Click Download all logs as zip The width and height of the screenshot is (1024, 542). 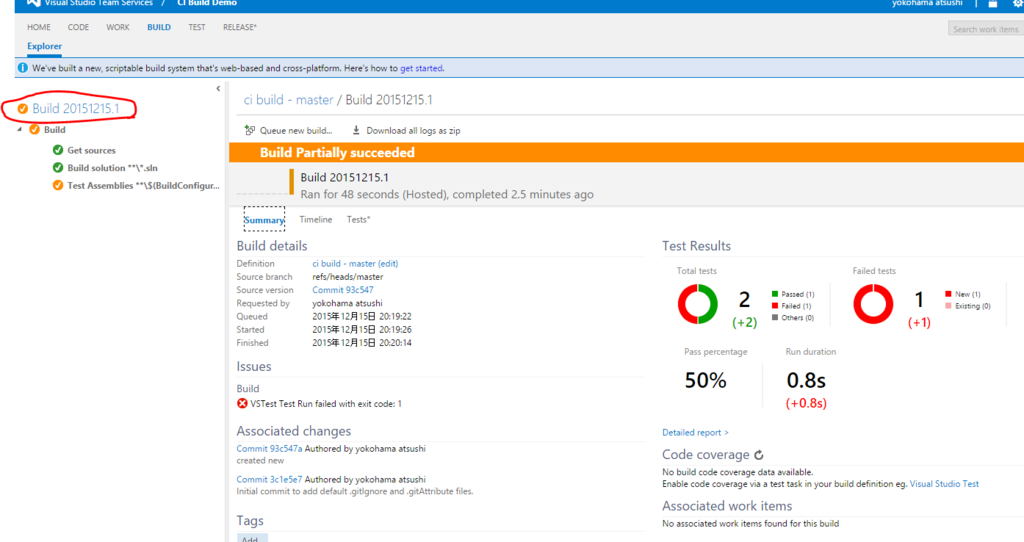[406, 131]
